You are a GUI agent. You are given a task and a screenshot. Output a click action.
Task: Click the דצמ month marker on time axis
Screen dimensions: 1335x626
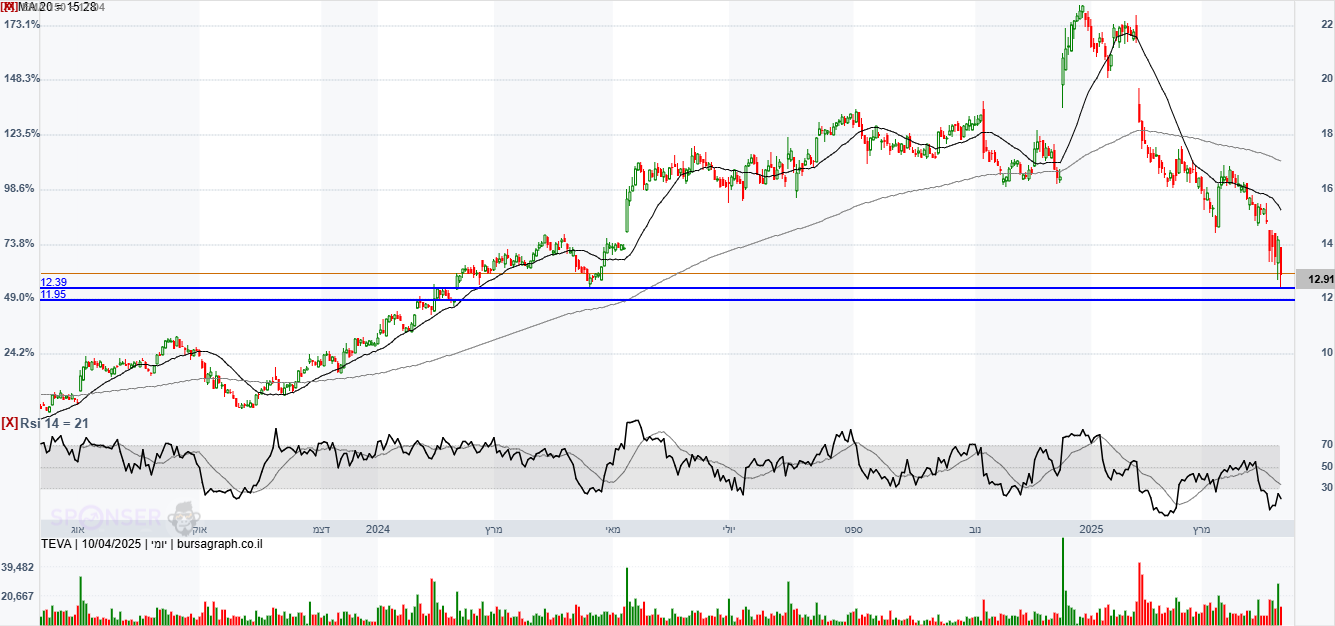(x=322, y=529)
